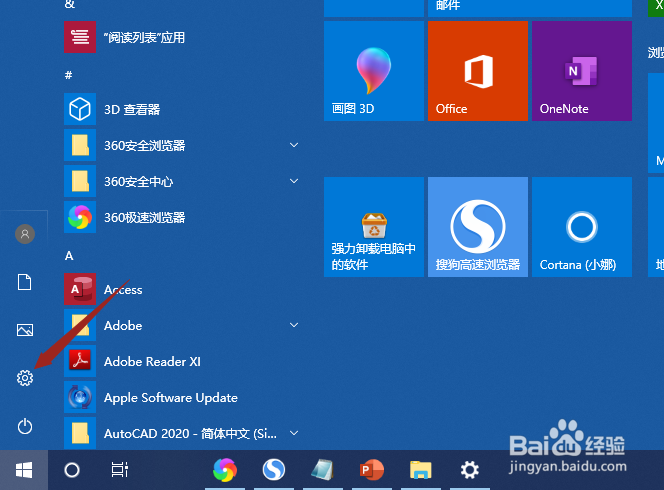Click the Power icon in Start sidebar

pyautogui.click(x=25, y=426)
